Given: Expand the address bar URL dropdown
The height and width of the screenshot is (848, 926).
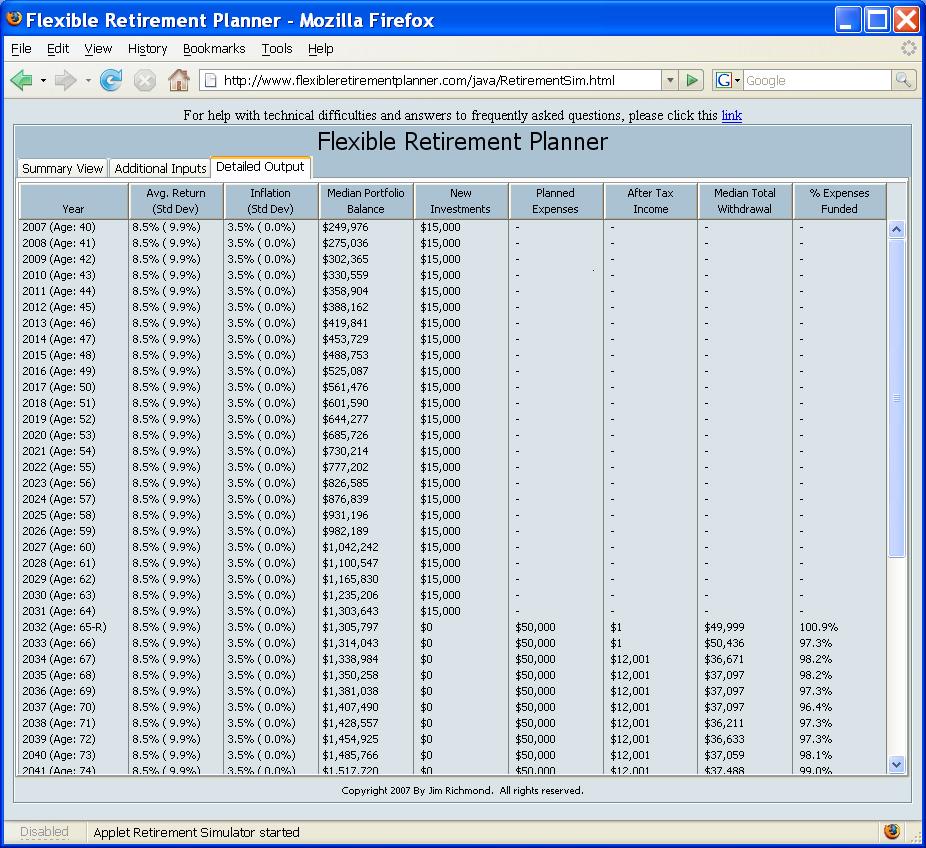Looking at the screenshot, I should click(x=670, y=80).
